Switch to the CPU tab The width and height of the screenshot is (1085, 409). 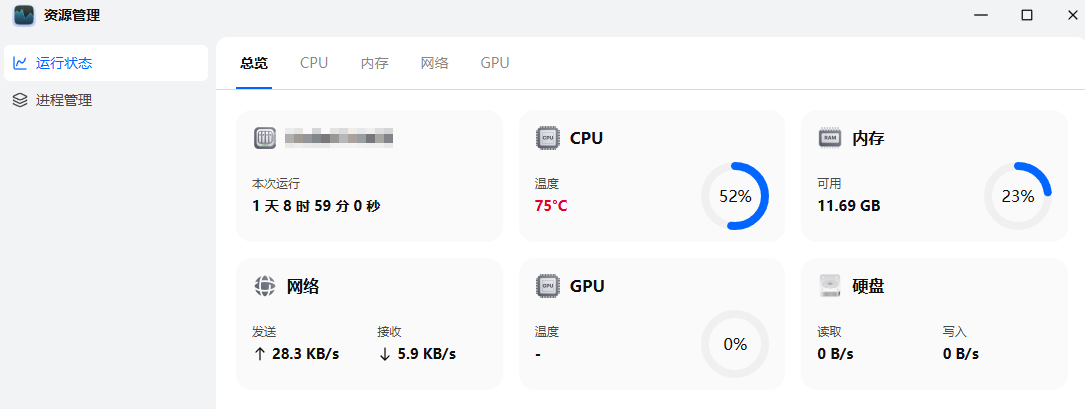tap(314, 63)
